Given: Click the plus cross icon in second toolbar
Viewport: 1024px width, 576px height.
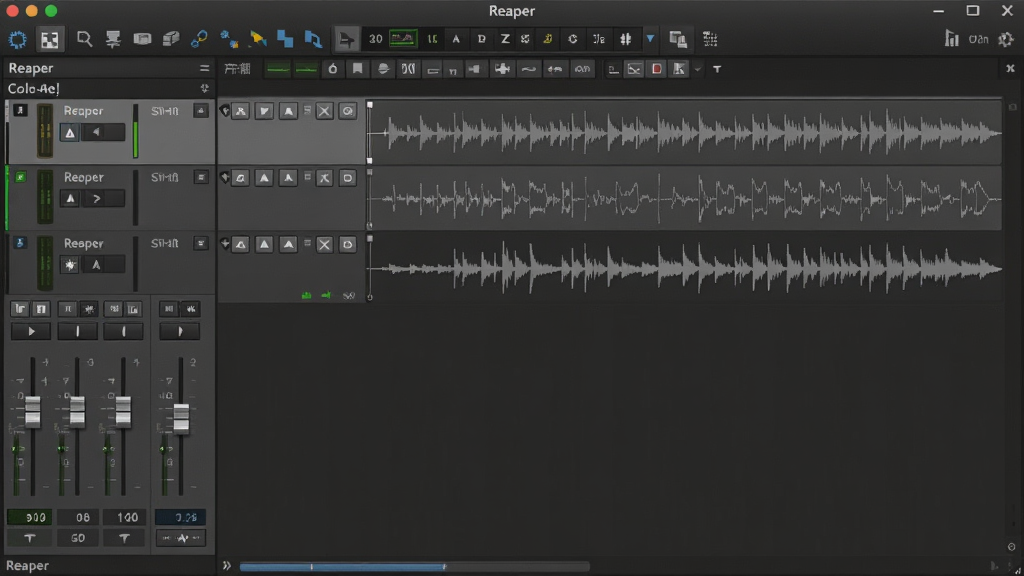Looking at the screenshot, I should click(x=502, y=69).
